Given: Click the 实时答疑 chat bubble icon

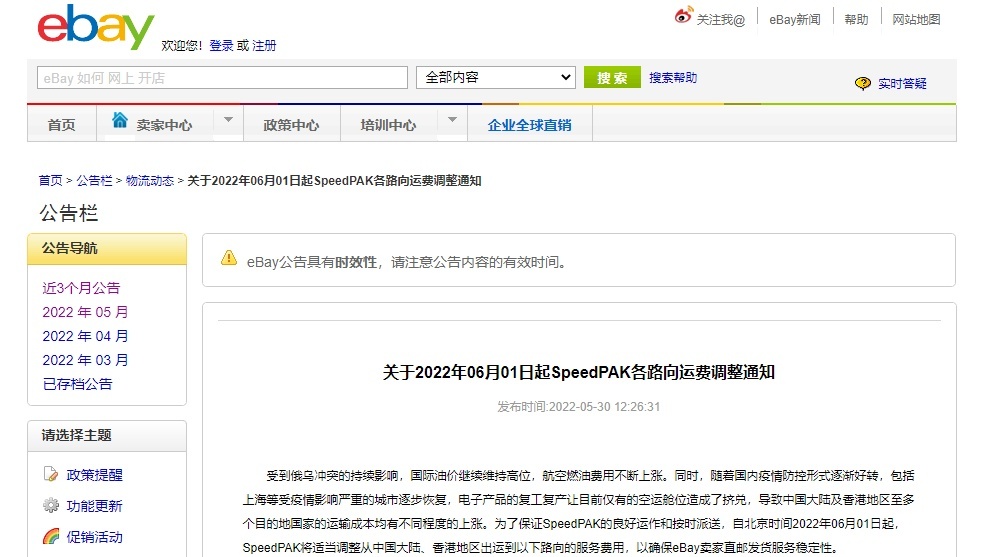Looking at the screenshot, I should pos(863,84).
